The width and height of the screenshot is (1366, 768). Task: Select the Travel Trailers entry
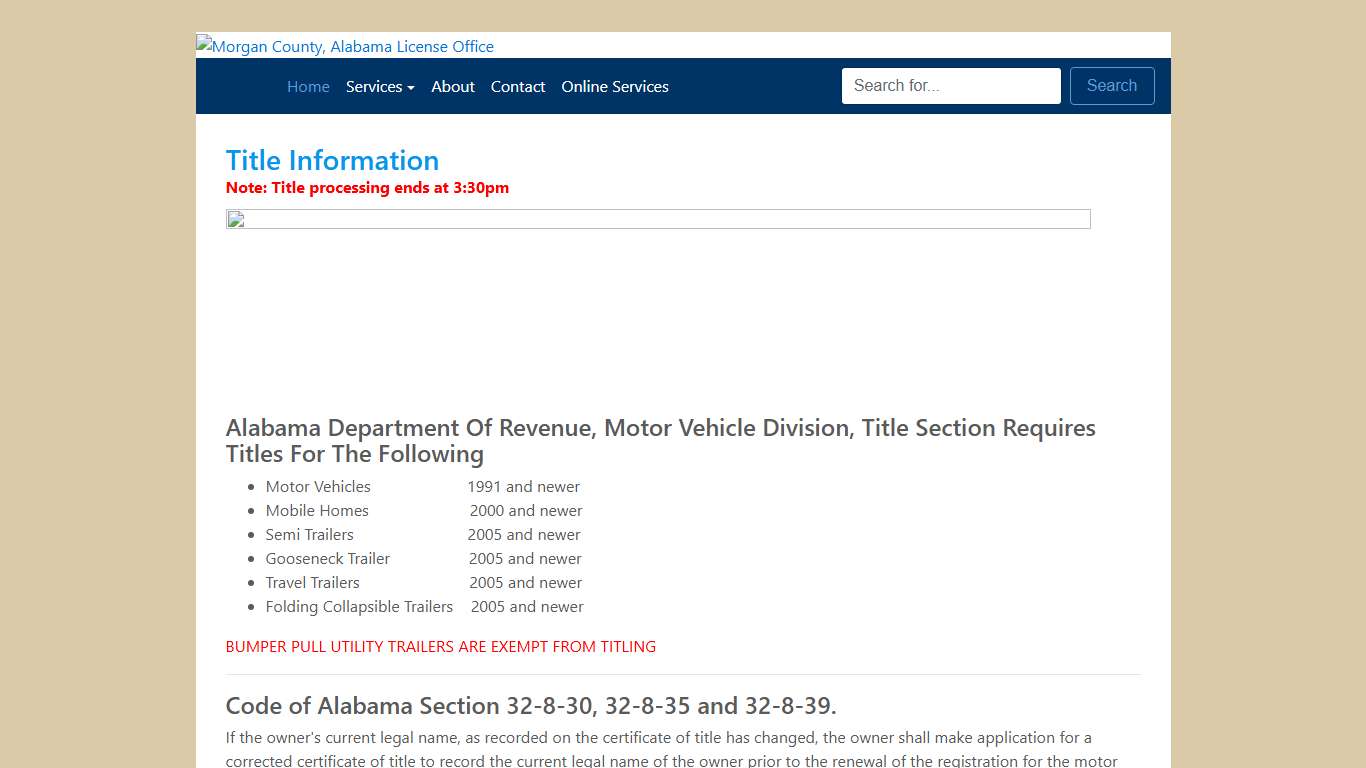click(x=312, y=582)
